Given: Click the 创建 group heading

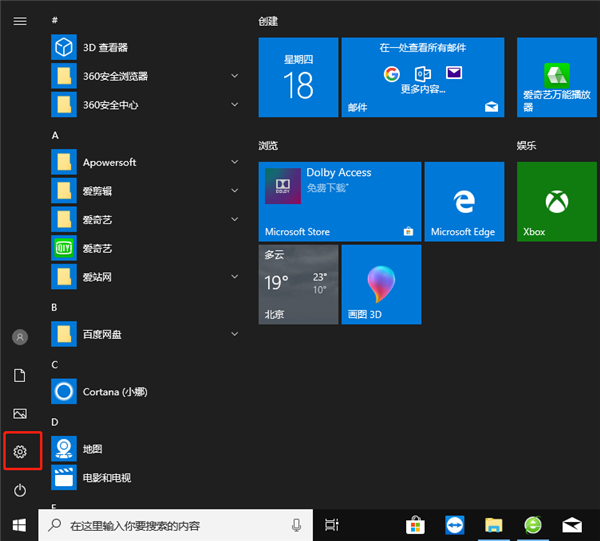Looking at the screenshot, I should pos(268,21).
